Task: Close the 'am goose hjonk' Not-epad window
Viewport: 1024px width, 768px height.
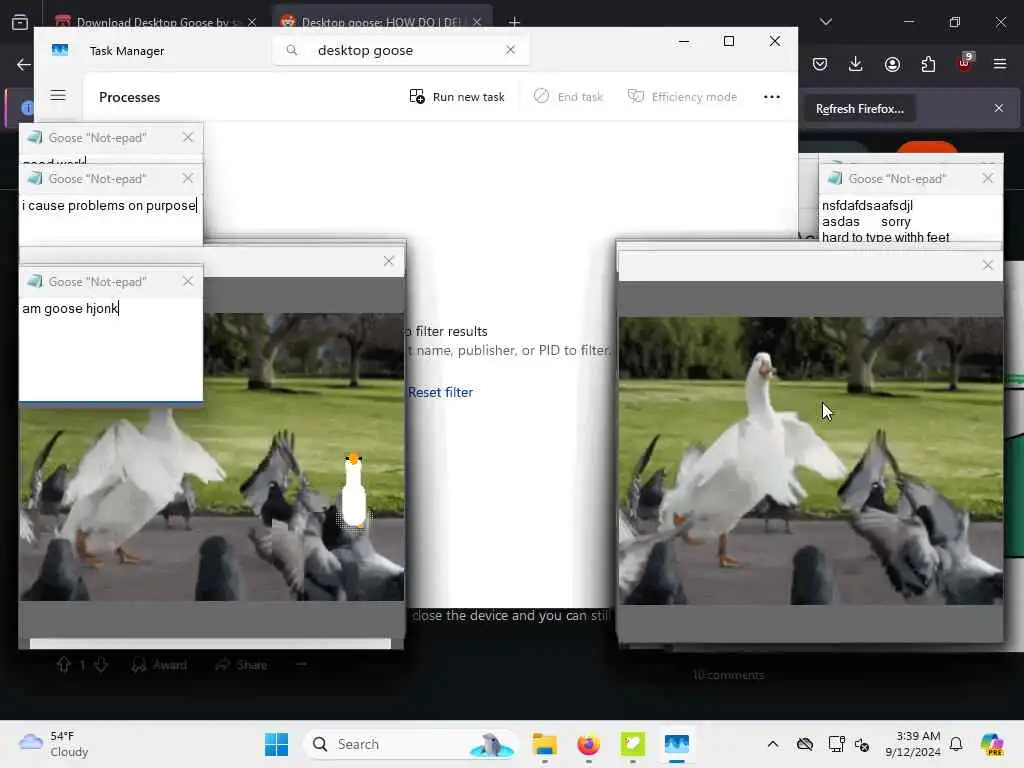Action: [x=188, y=281]
